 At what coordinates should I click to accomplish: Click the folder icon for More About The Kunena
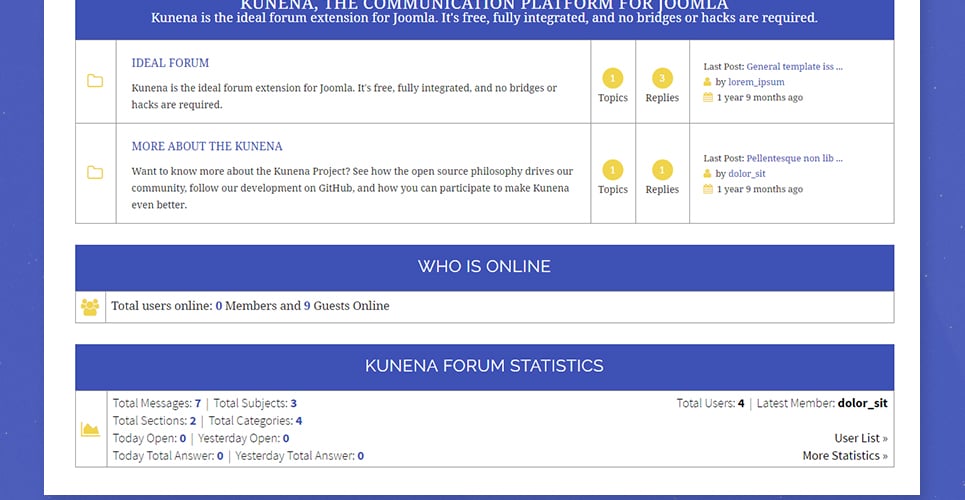(x=95, y=172)
